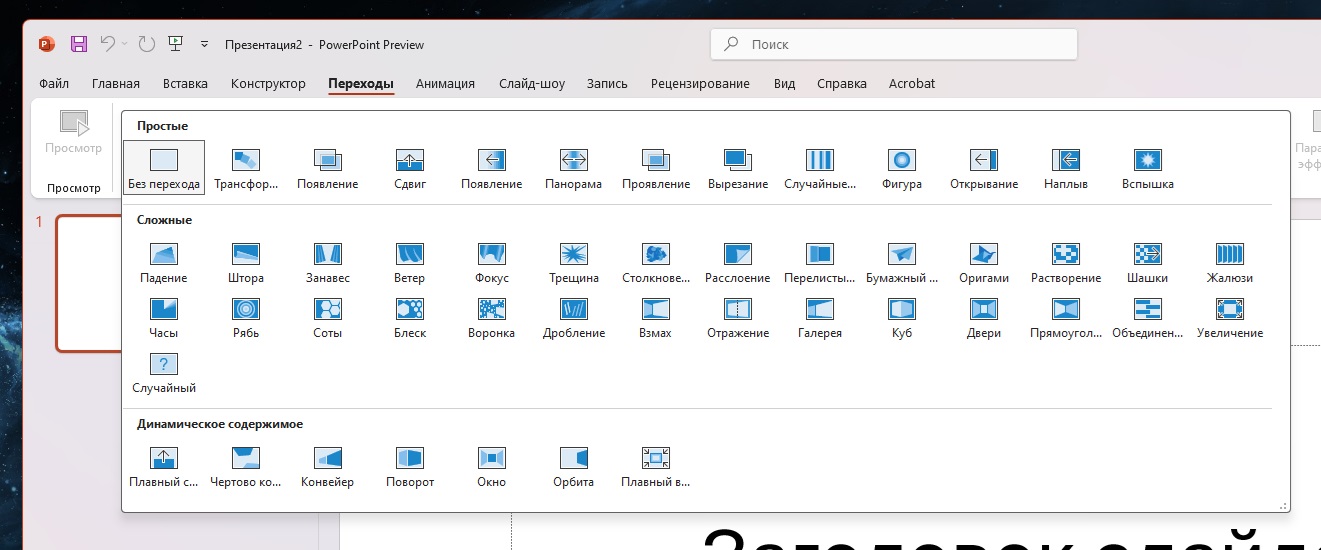The width and height of the screenshot is (1321, 550).
Task: Pick the Фокус transition
Action: (492, 261)
